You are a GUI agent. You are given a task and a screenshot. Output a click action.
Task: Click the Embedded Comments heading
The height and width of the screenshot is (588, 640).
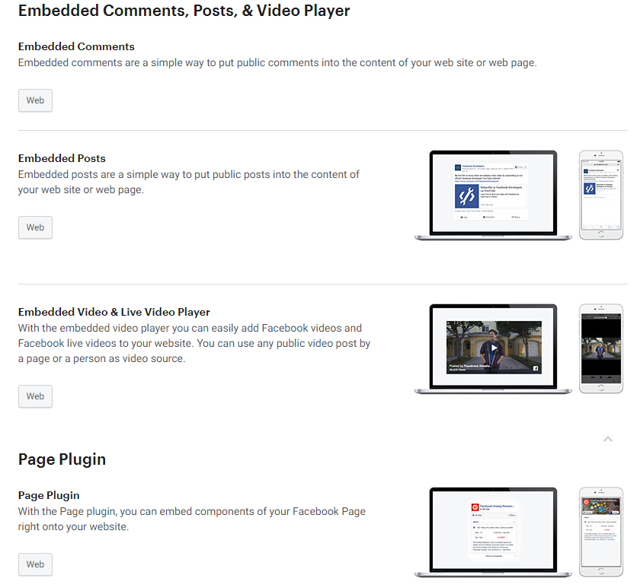pos(76,47)
